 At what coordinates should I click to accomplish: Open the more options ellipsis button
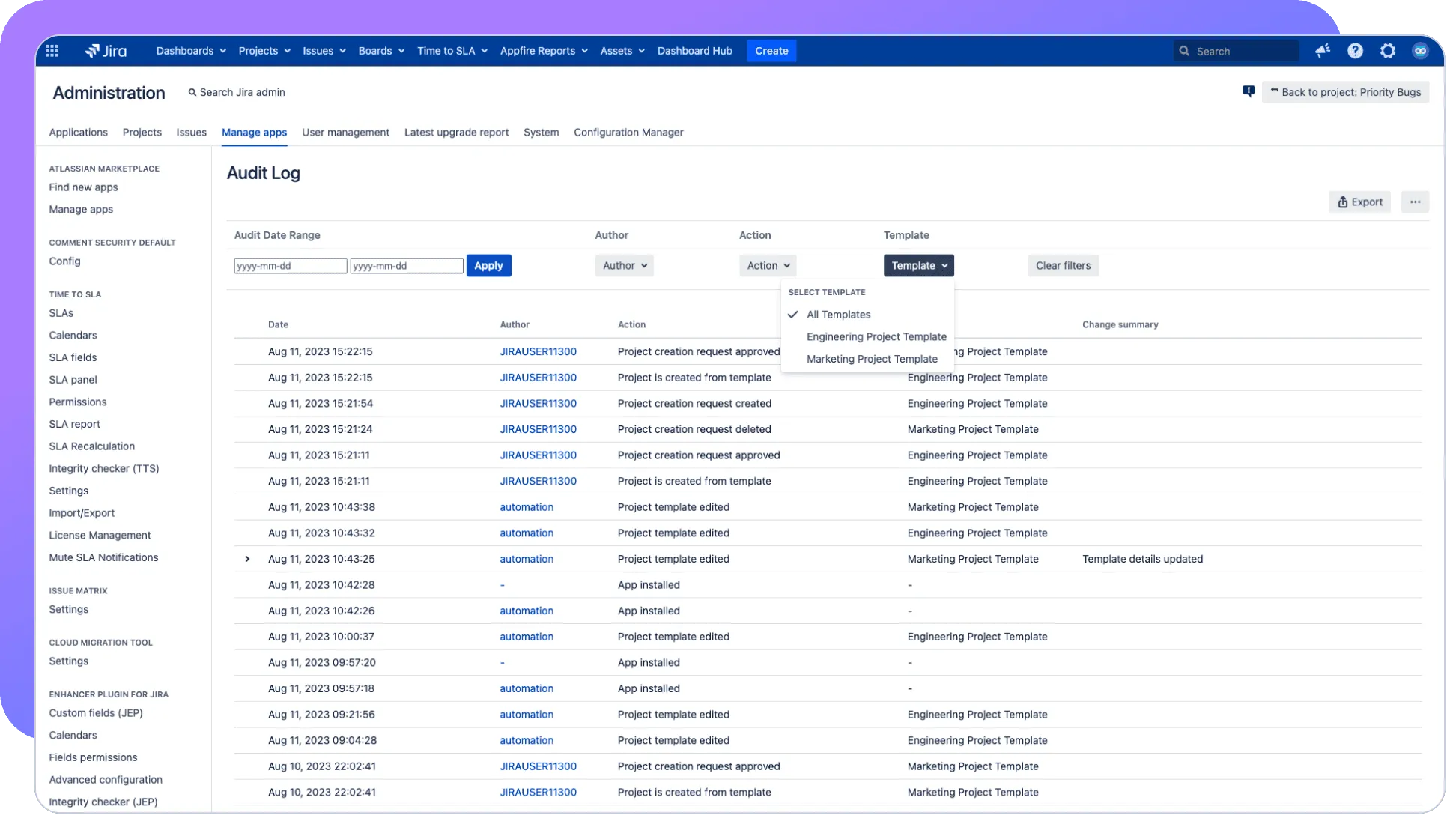pos(1415,202)
